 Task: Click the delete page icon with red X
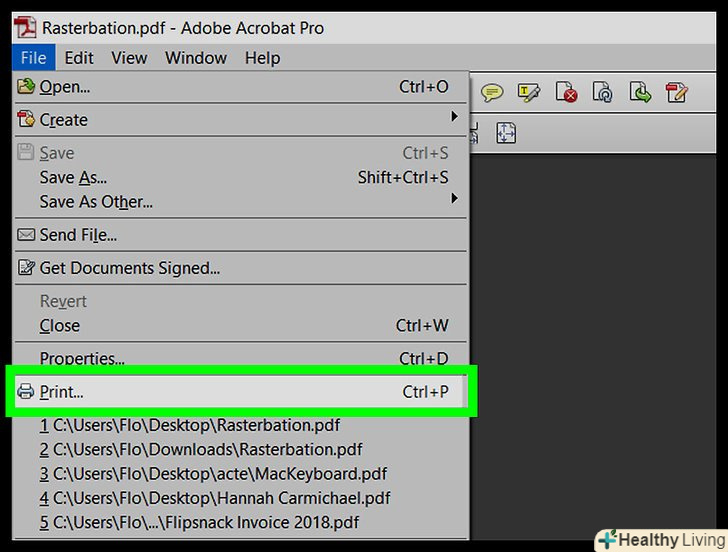566,92
